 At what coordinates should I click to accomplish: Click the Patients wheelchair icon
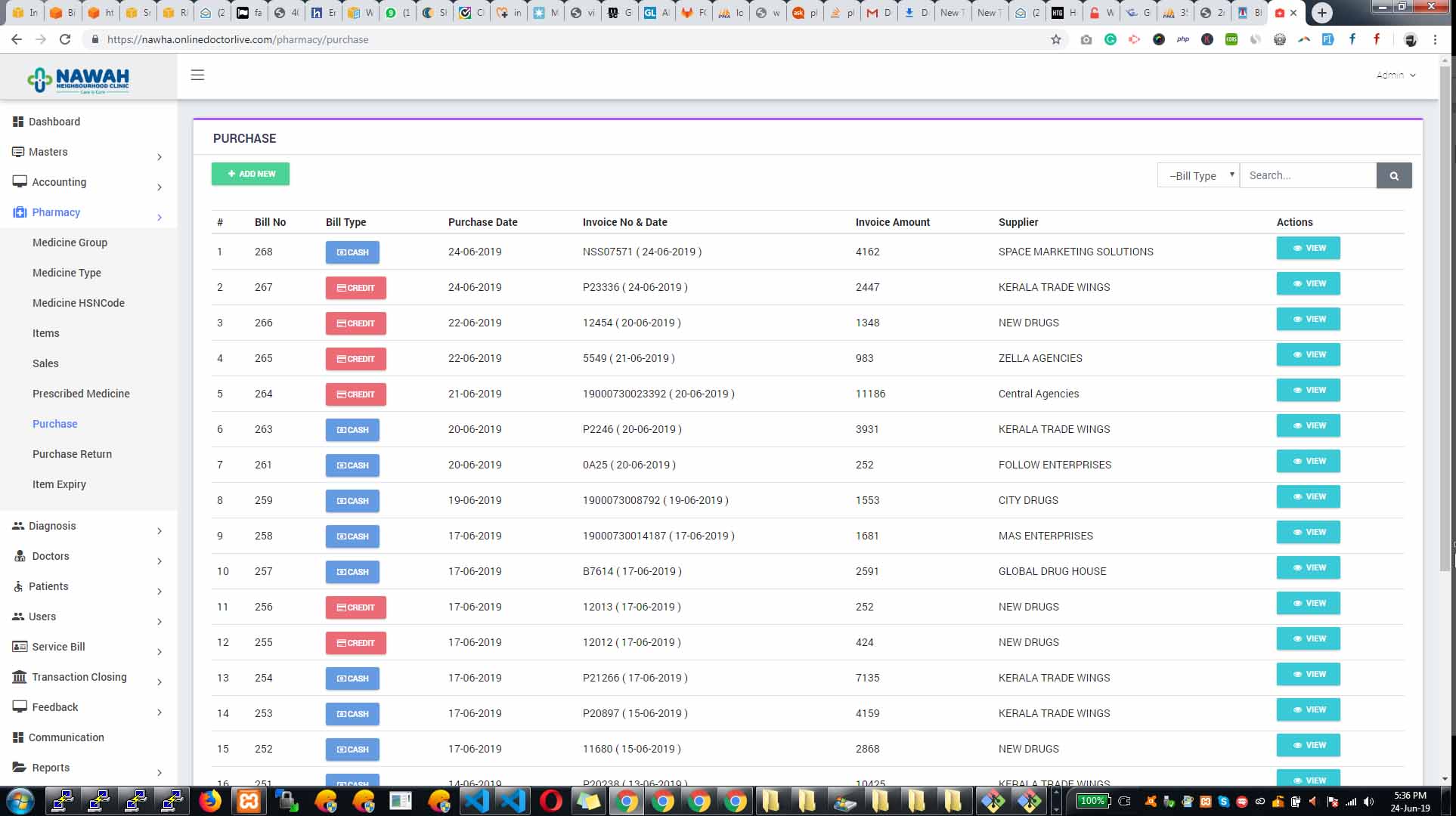18,586
